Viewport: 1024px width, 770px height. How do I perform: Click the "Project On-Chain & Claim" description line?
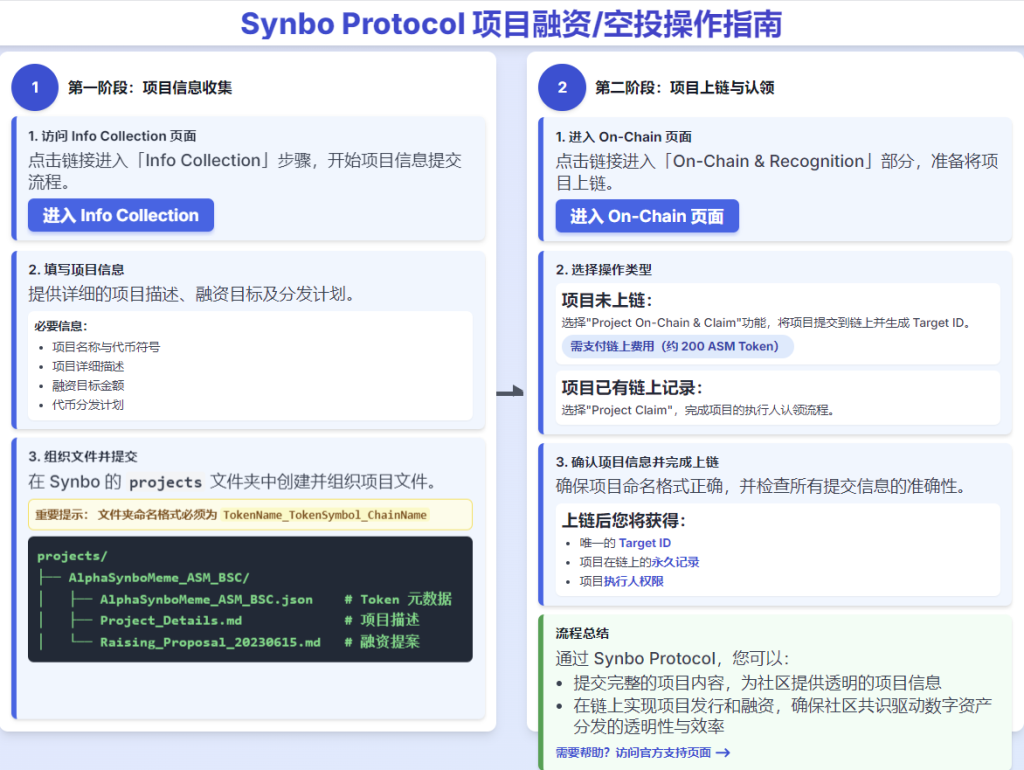point(768,323)
